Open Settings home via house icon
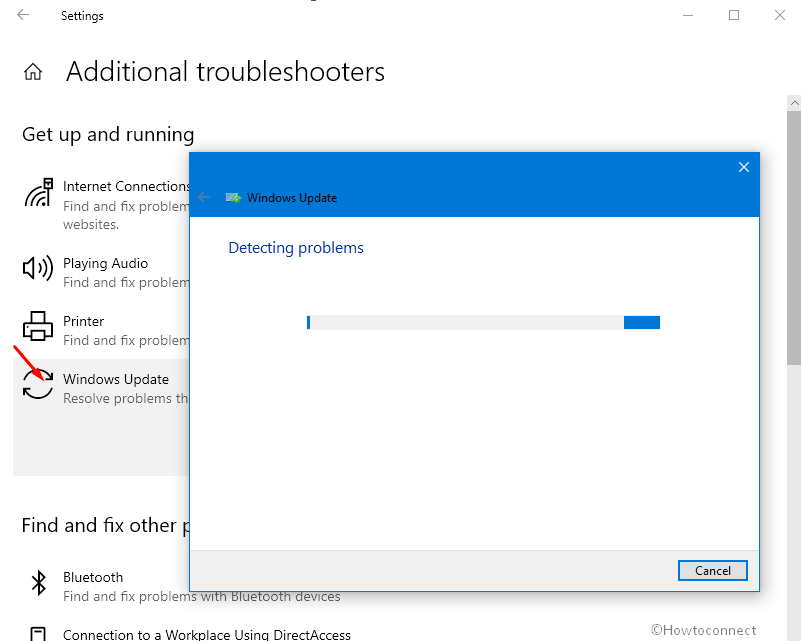The image size is (801, 641). pos(33,72)
